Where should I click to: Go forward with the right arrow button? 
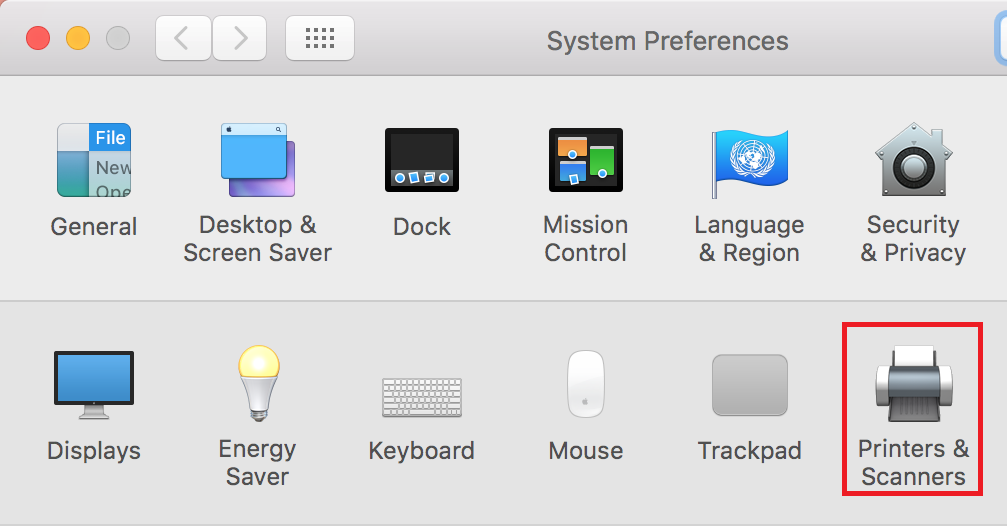(x=240, y=39)
